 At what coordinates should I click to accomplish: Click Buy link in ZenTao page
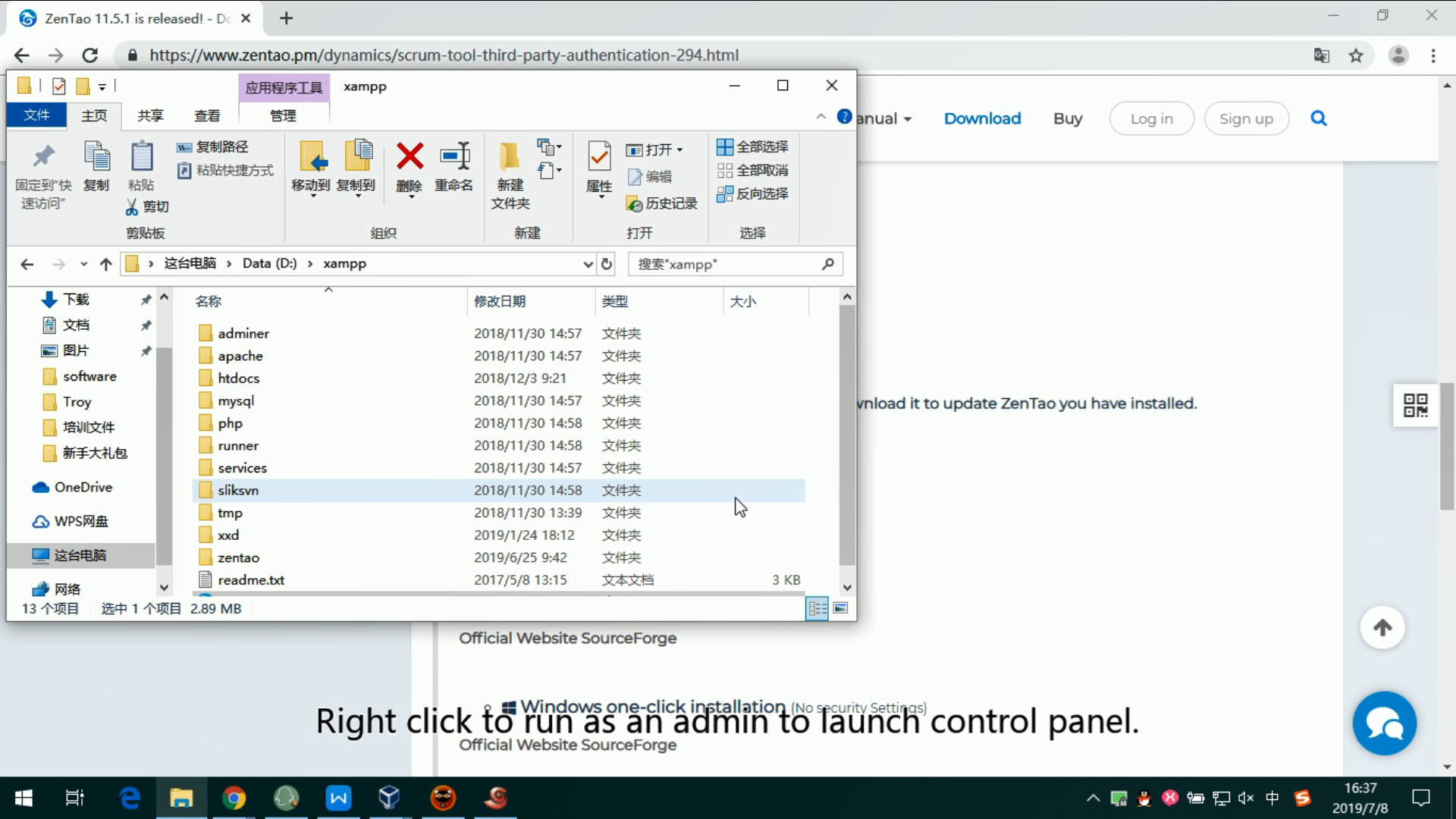coord(1067,118)
